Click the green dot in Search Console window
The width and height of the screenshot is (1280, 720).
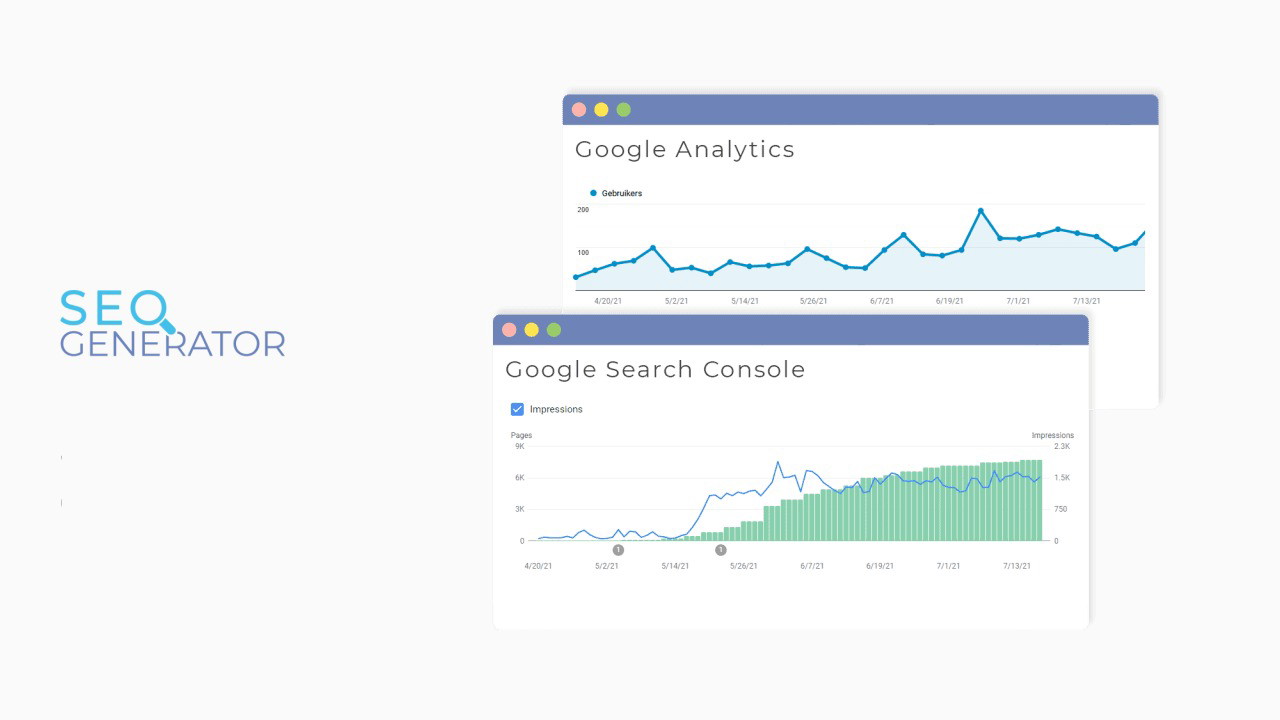(x=554, y=330)
